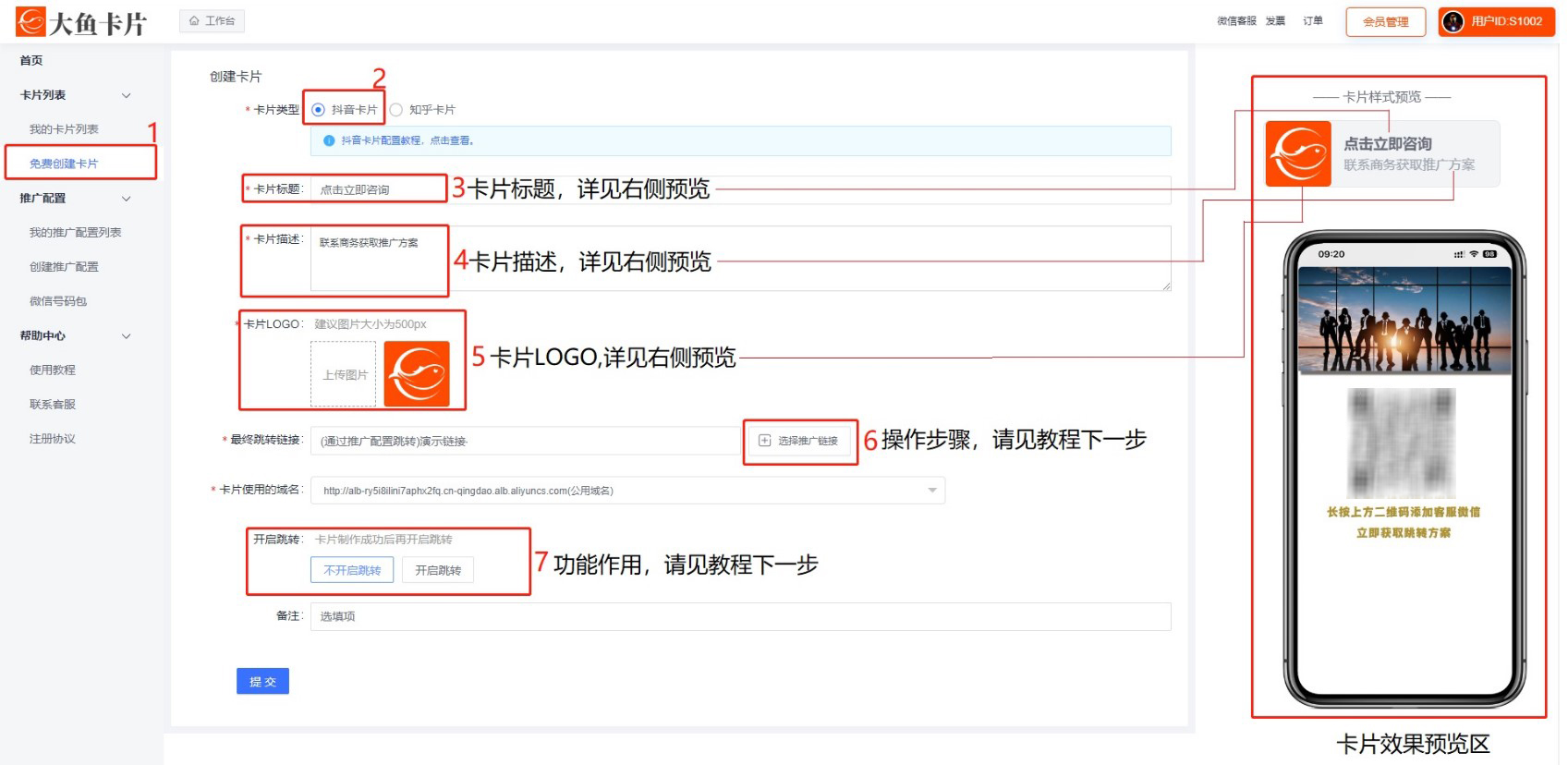
Task: Open 会员管理 from the header
Action: [1385, 21]
